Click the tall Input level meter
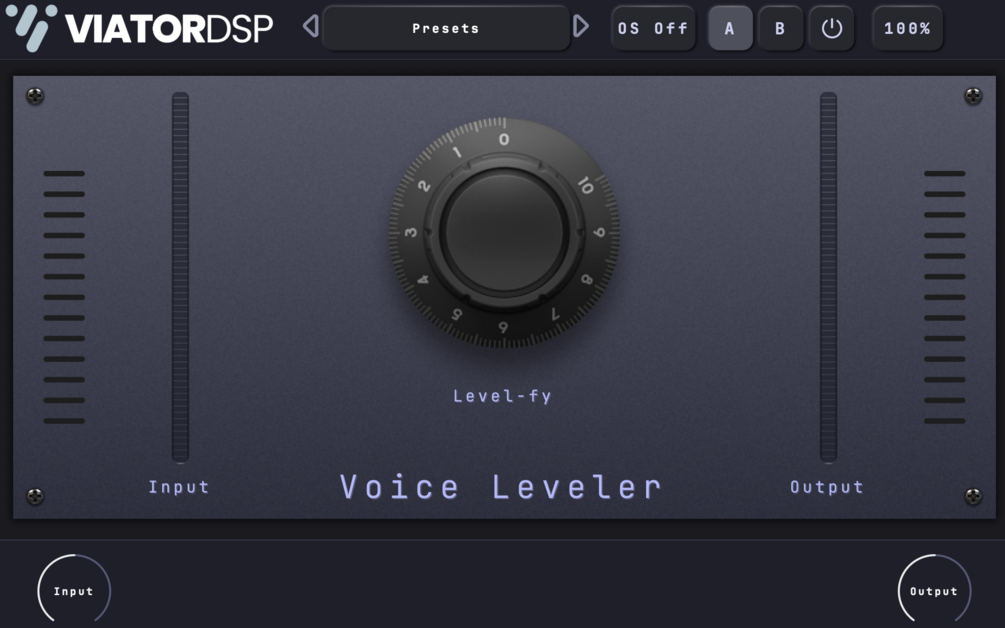 [x=180, y=277]
